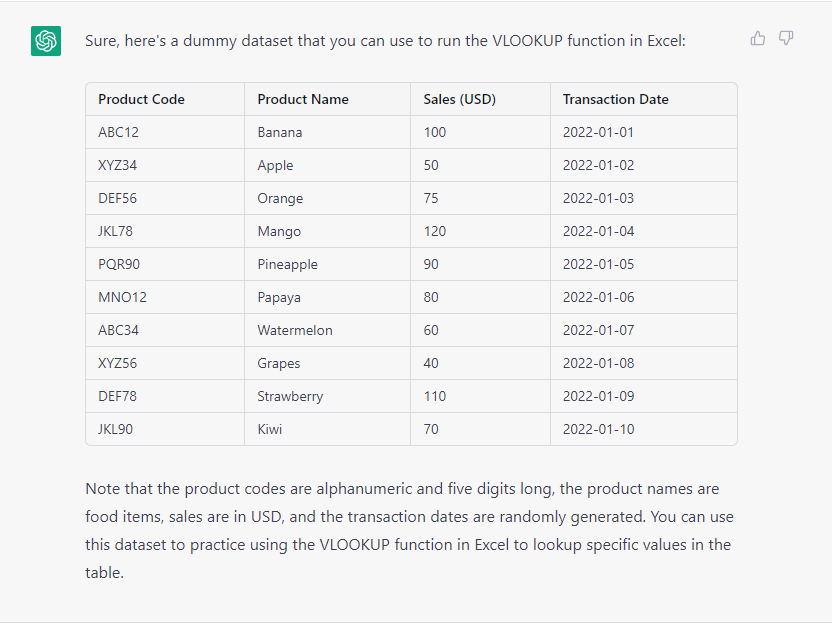The image size is (832, 628).
Task: Click the XYZ34 cell in the table
Action: [x=118, y=165]
